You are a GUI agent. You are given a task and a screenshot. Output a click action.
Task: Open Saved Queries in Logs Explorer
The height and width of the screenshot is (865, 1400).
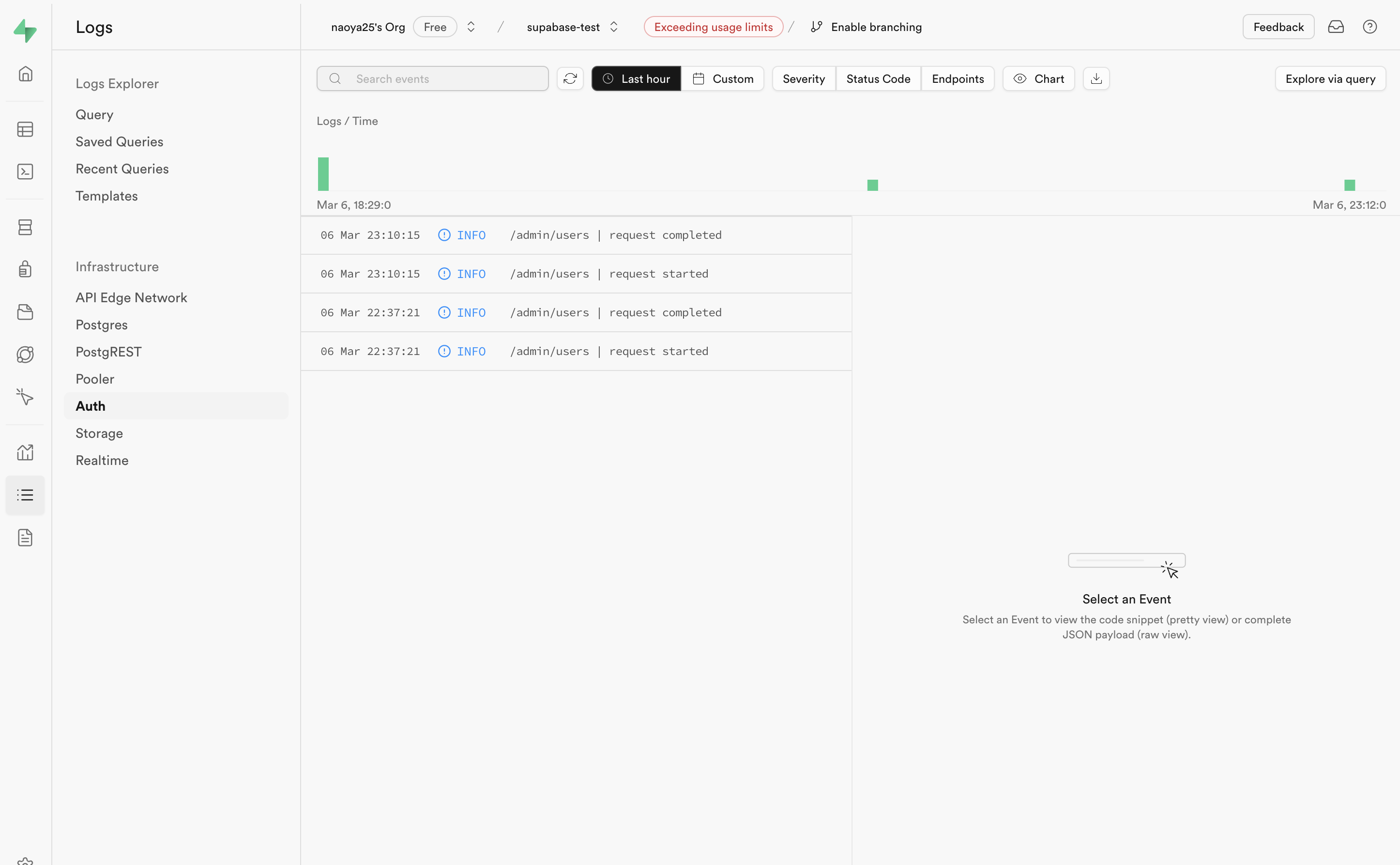[x=120, y=141]
